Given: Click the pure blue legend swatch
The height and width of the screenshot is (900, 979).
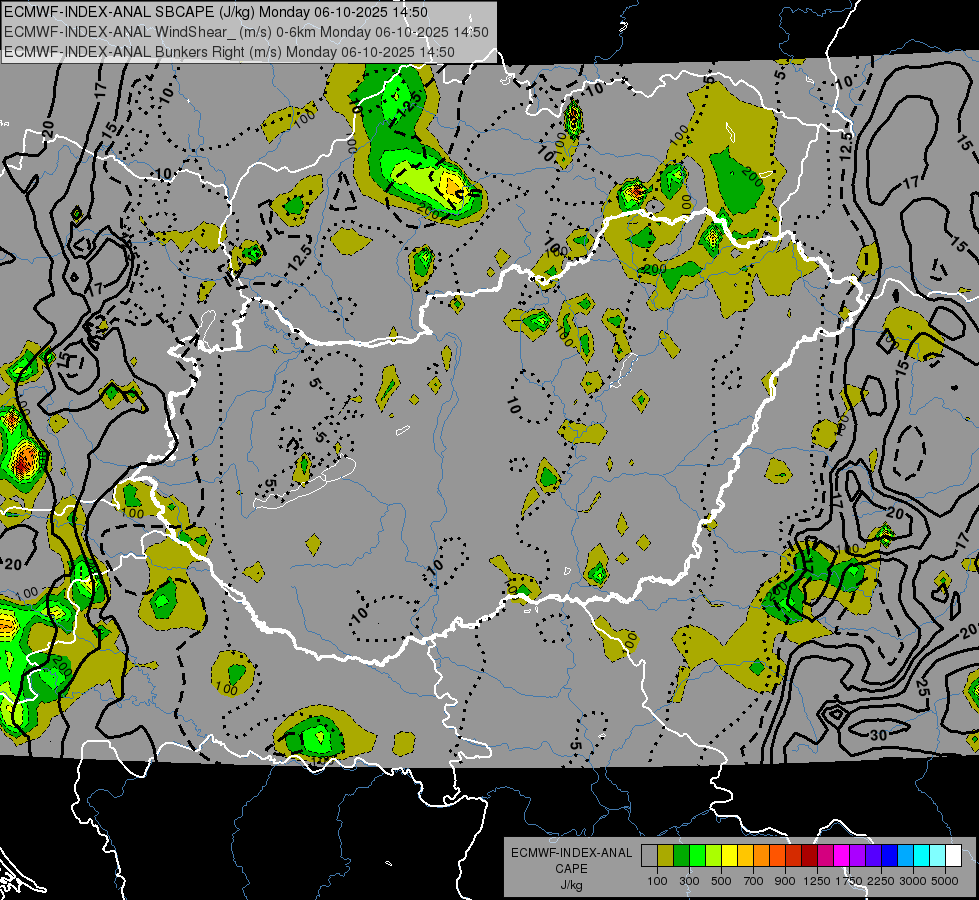Looking at the screenshot, I should 890,856.
